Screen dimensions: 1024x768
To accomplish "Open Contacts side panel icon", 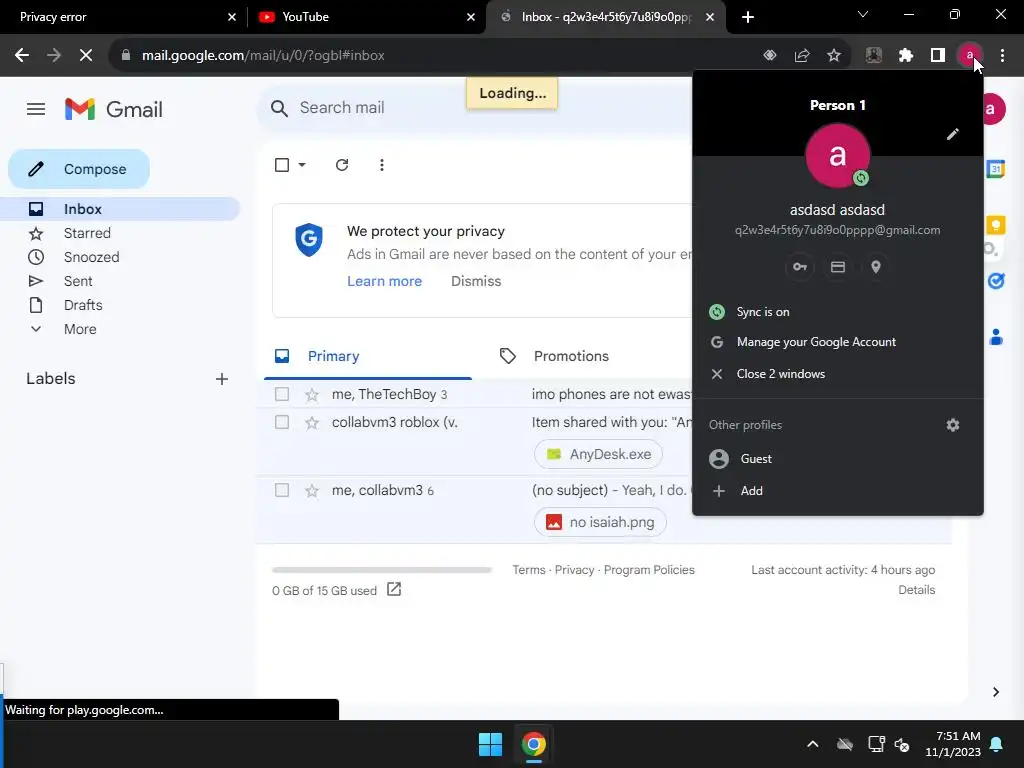I will [995, 337].
